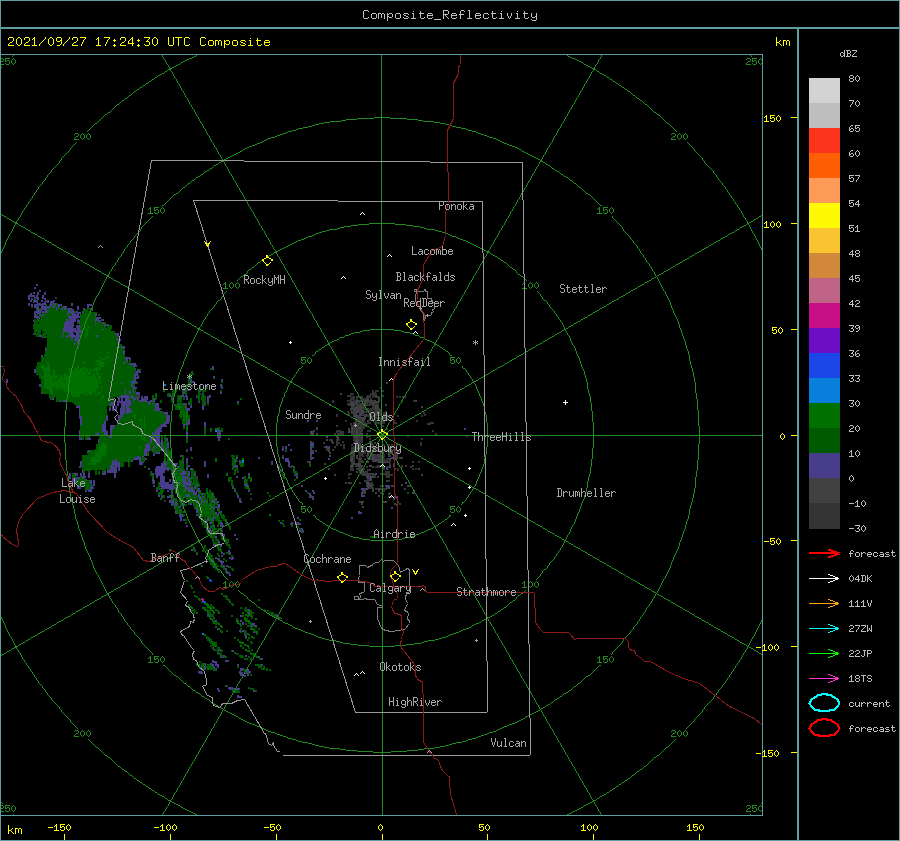Click the bright yellow swatch between 54 and 51
Viewport: 900px width, 841px height.
[x=824, y=216]
